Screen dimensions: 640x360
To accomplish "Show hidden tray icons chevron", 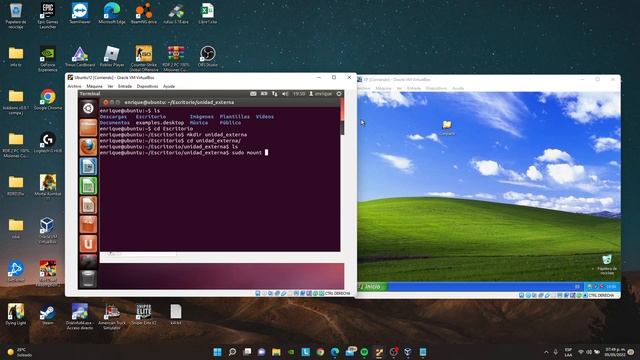I will tap(546, 352).
